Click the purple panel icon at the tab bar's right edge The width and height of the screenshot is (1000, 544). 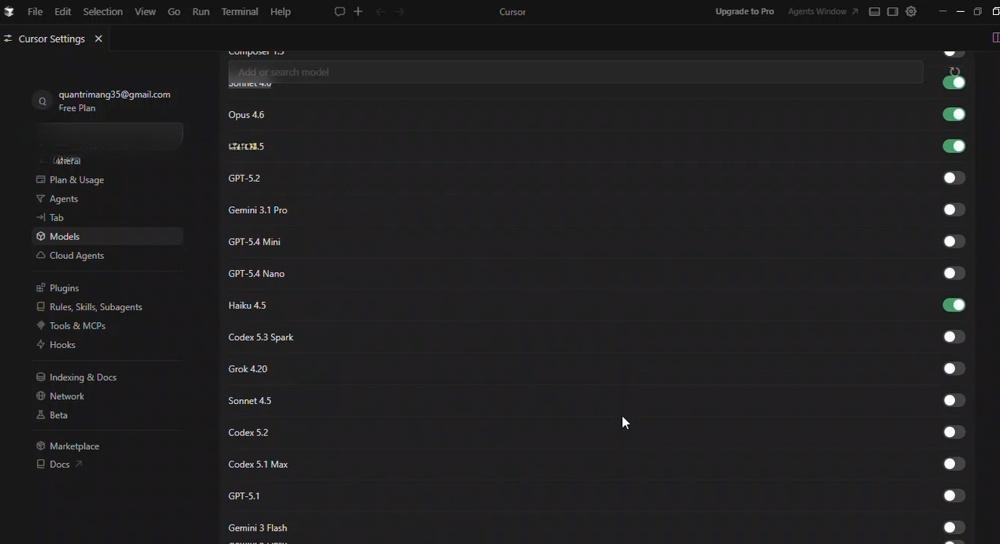point(996,38)
